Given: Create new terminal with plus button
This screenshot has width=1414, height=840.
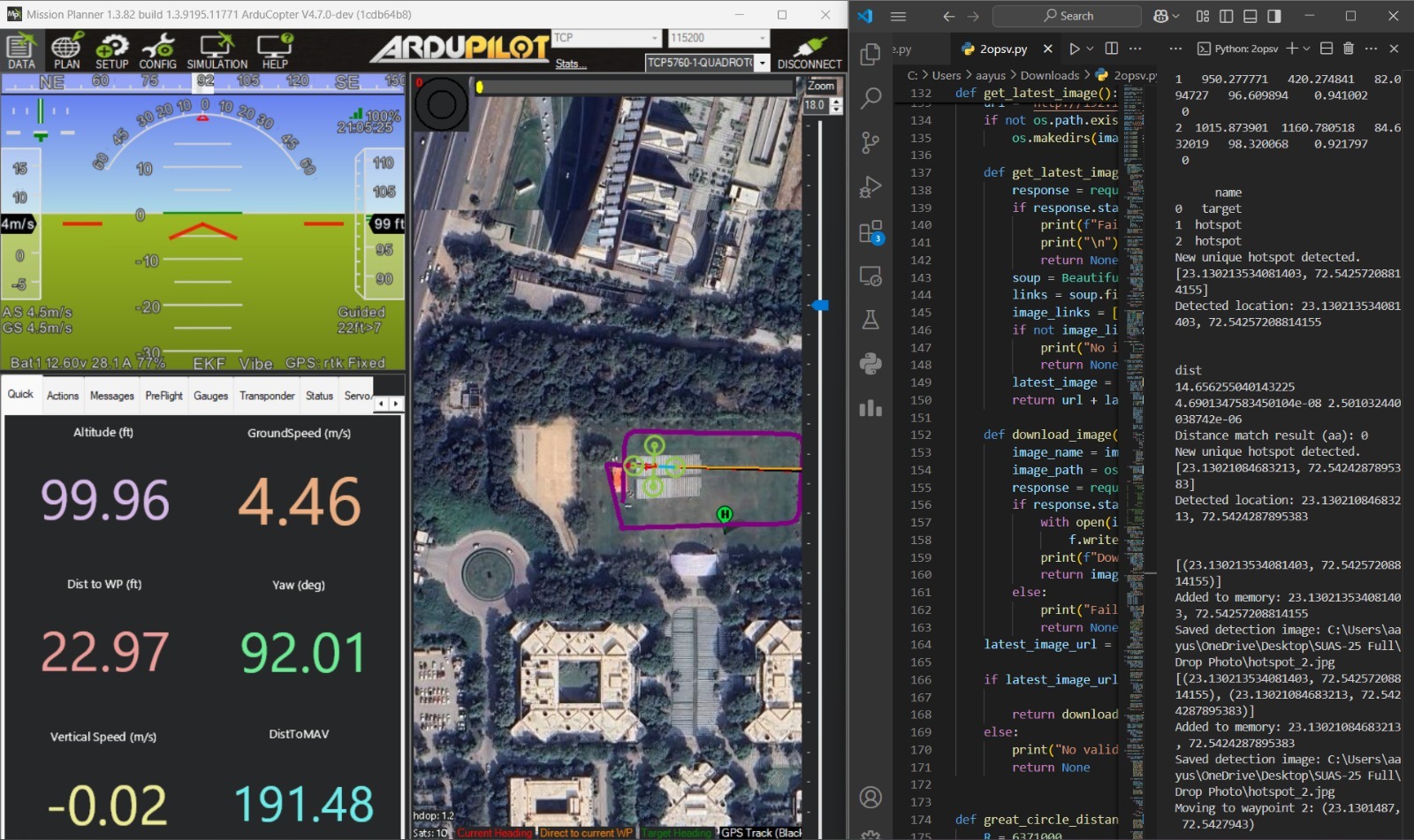Looking at the screenshot, I should 1292,49.
